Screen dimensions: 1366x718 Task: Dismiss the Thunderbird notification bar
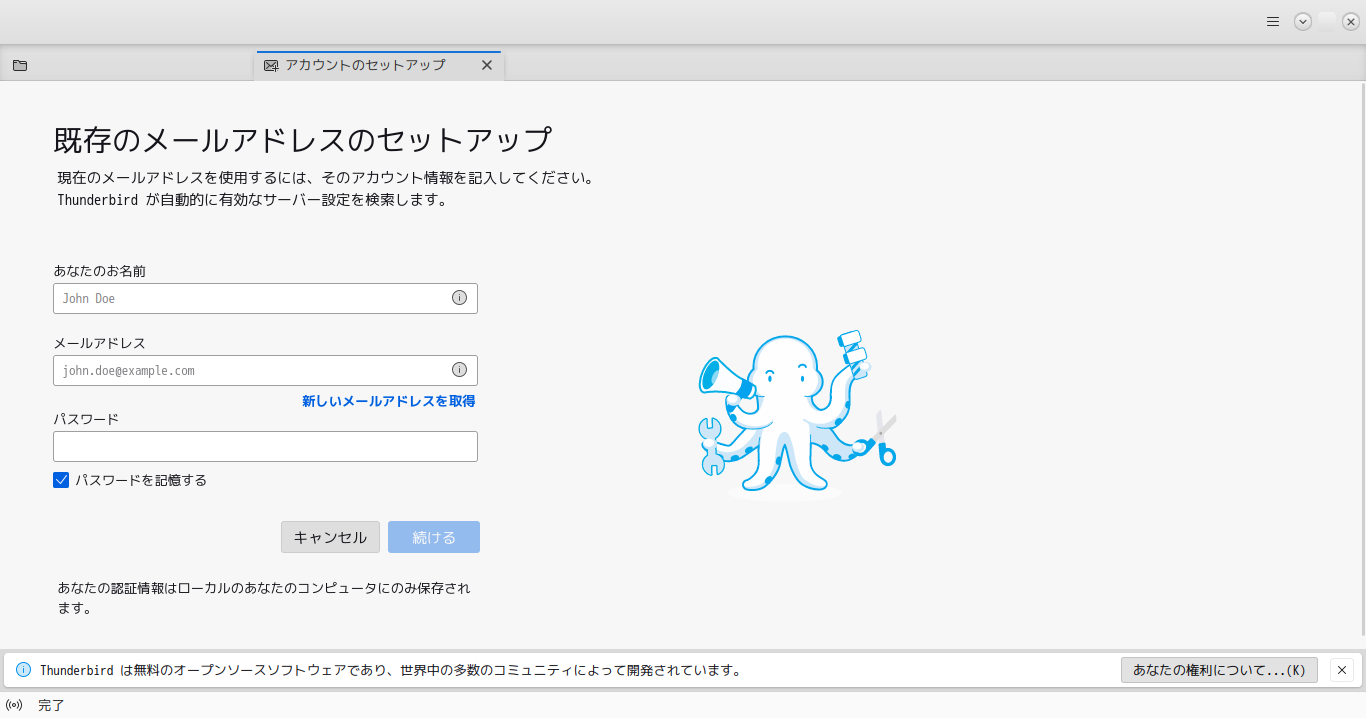tap(1342, 670)
